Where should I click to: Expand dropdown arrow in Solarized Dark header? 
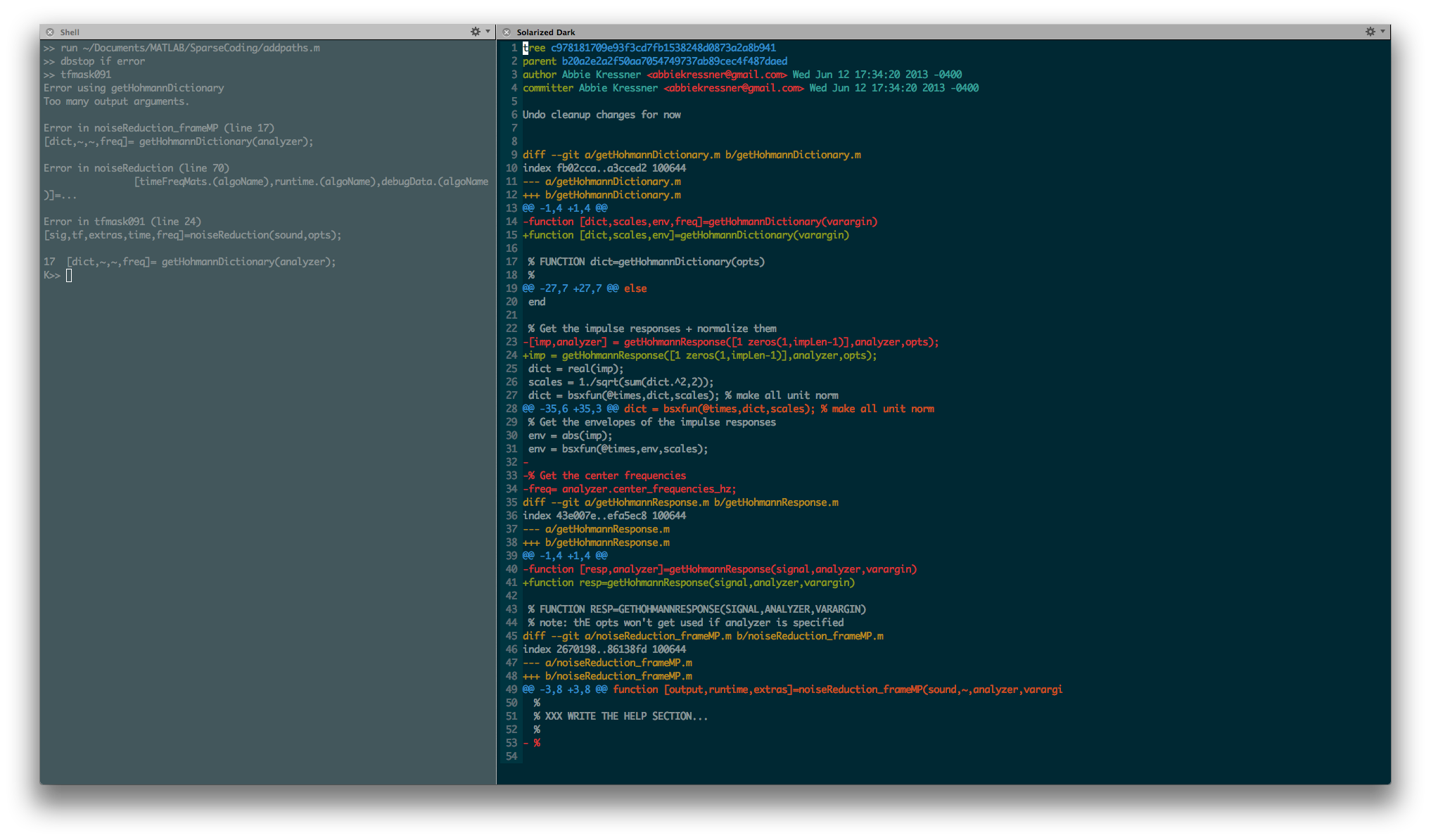[1382, 32]
